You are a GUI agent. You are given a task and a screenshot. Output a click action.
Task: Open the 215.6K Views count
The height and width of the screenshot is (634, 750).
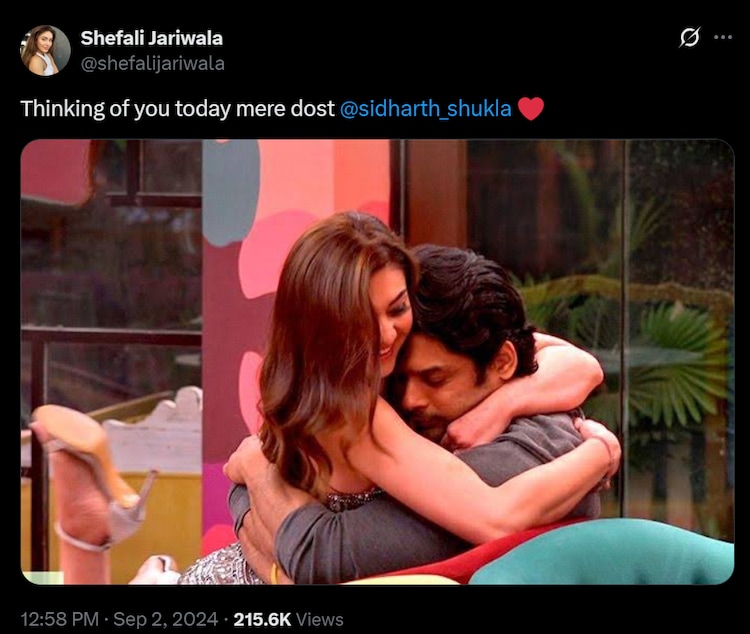tap(288, 619)
